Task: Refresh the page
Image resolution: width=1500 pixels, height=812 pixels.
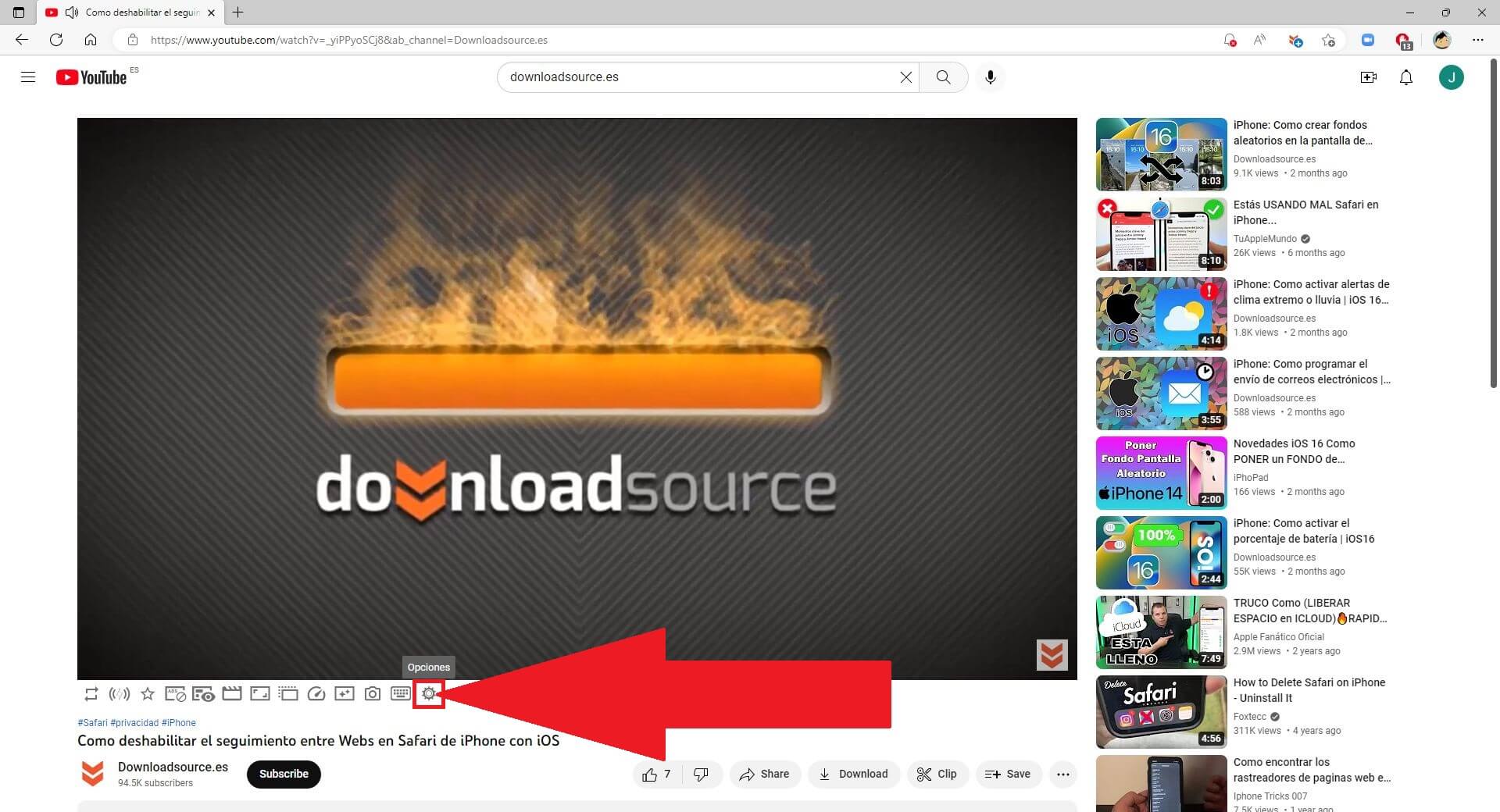Action: click(56, 40)
